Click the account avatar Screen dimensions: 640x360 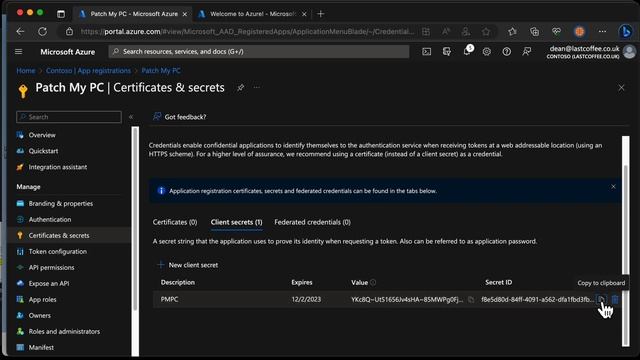click(x=629, y=52)
